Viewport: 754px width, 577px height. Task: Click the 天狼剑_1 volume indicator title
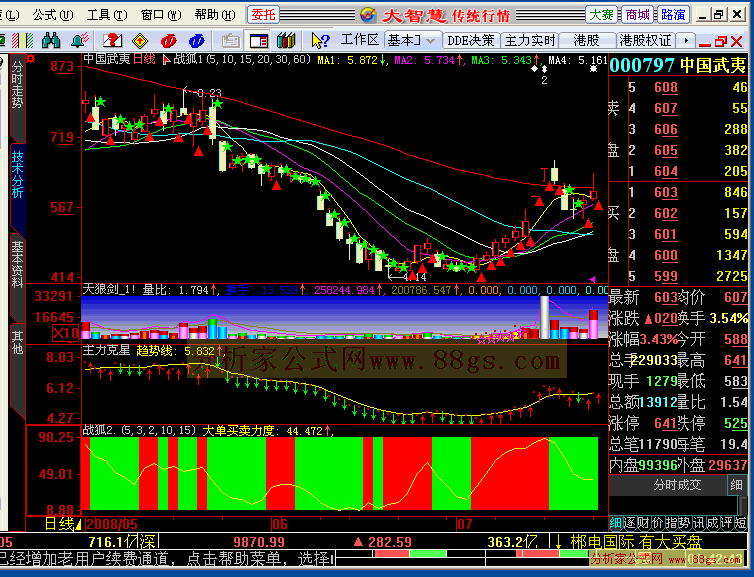pyautogui.click(x=109, y=289)
